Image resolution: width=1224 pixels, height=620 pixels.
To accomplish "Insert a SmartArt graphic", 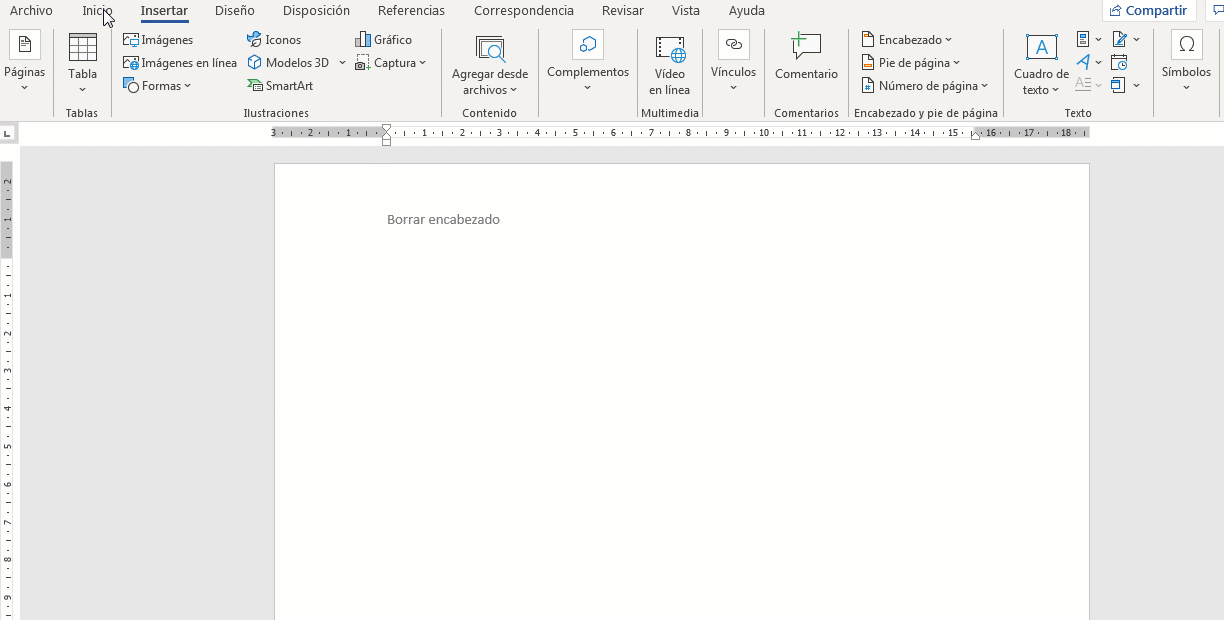I will pyautogui.click(x=280, y=85).
